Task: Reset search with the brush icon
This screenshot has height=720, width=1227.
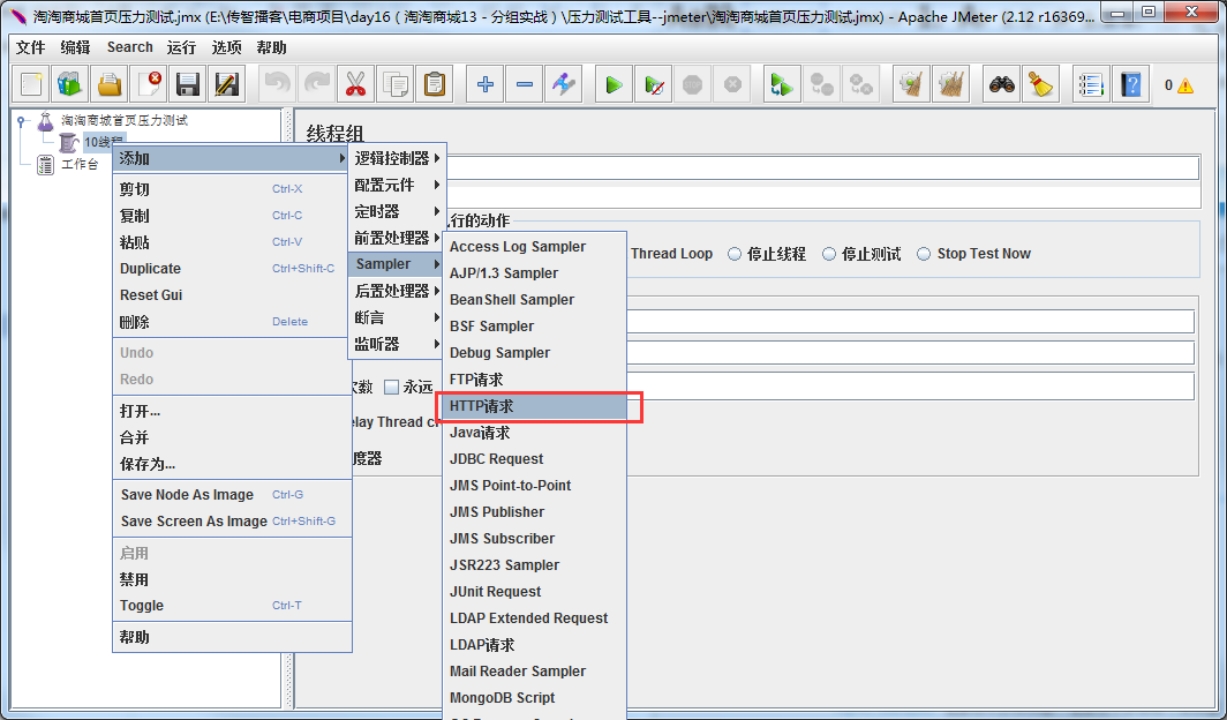Action: click(x=1041, y=84)
